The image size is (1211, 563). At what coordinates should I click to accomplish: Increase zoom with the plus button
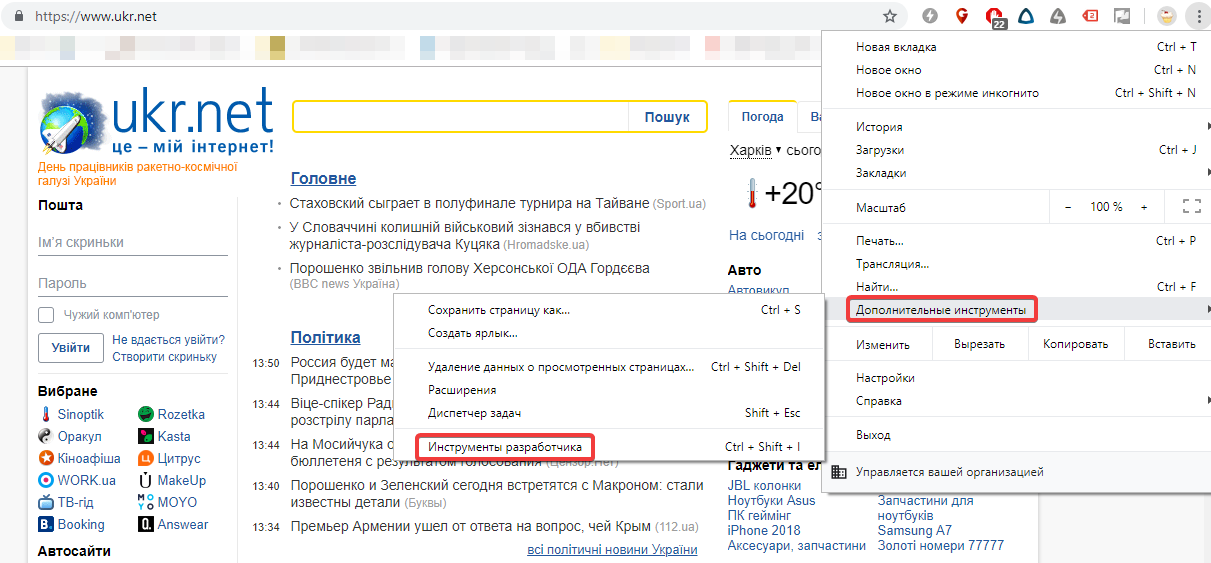[x=1144, y=207]
